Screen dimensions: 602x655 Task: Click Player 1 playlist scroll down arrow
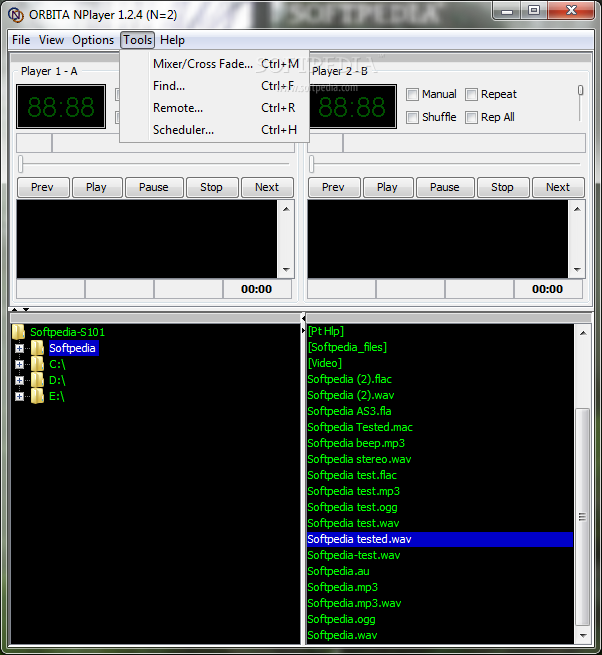click(286, 269)
